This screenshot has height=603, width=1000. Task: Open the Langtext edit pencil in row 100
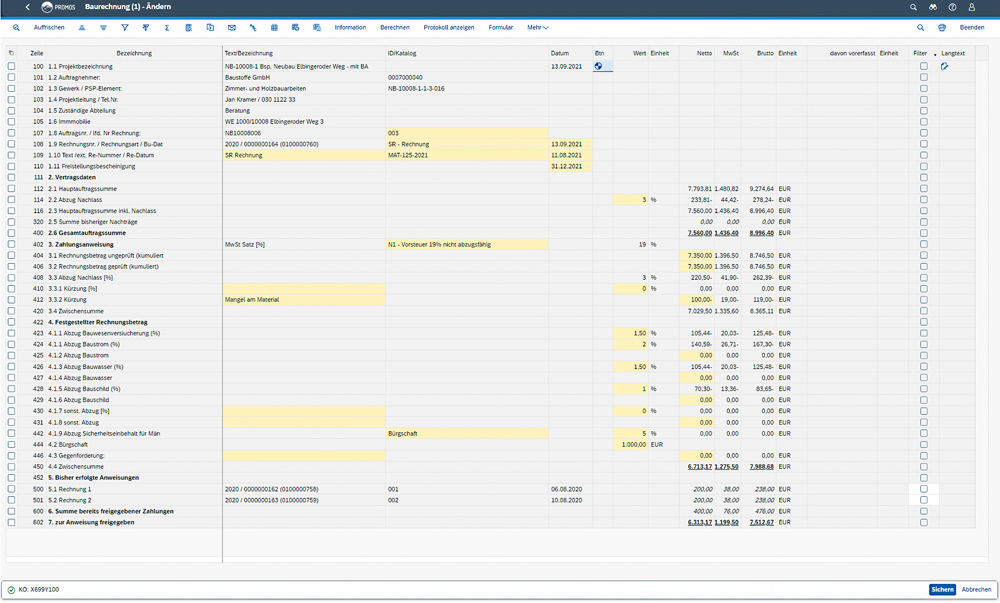(944, 66)
